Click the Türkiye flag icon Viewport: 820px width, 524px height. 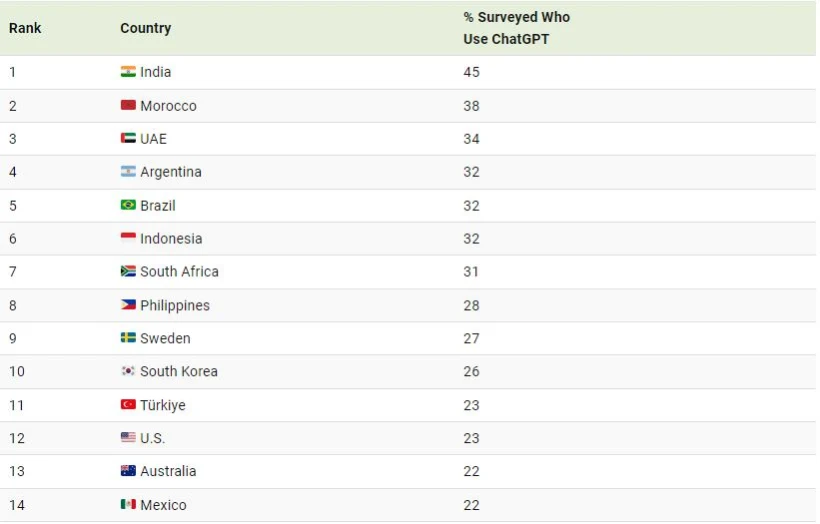coord(128,405)
